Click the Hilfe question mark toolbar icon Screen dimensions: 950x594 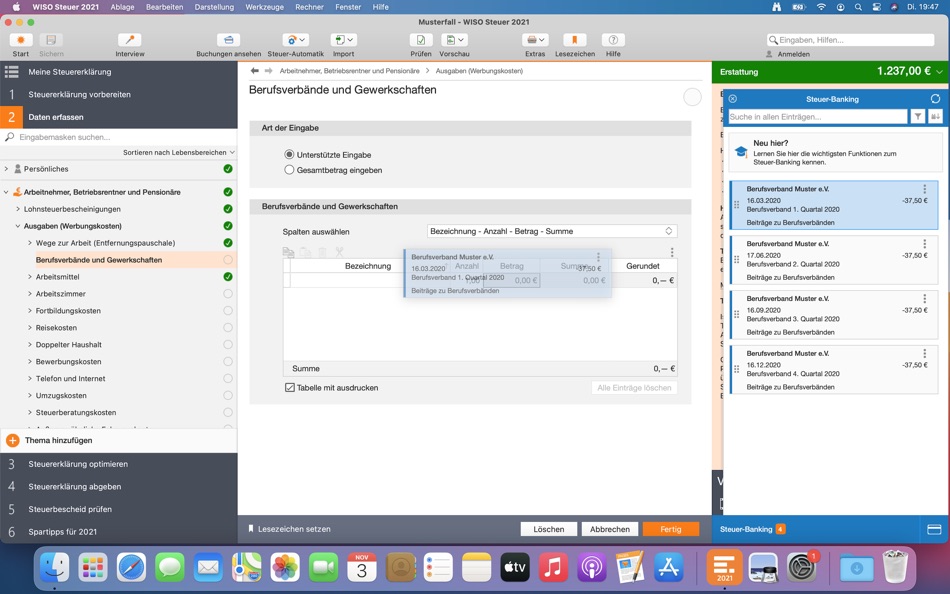click(612, 42)
